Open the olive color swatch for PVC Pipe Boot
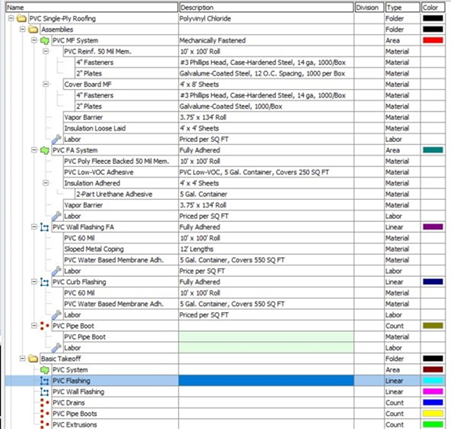The width and height of the screenshot is (451, 429). [433, 326]
